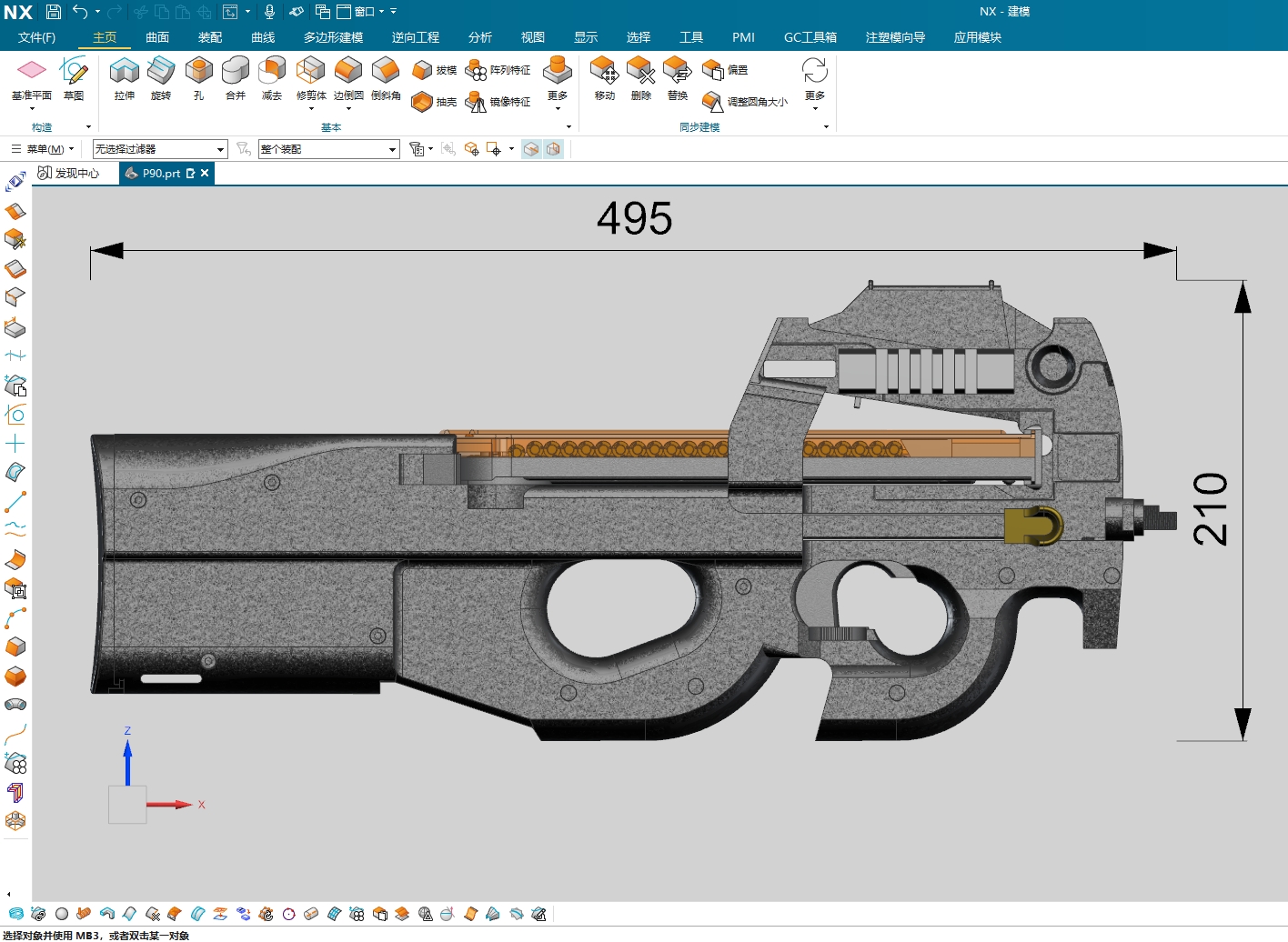
Task: Open the 无选择过滤器 selection filter dropdown
Action: [160, 149]
